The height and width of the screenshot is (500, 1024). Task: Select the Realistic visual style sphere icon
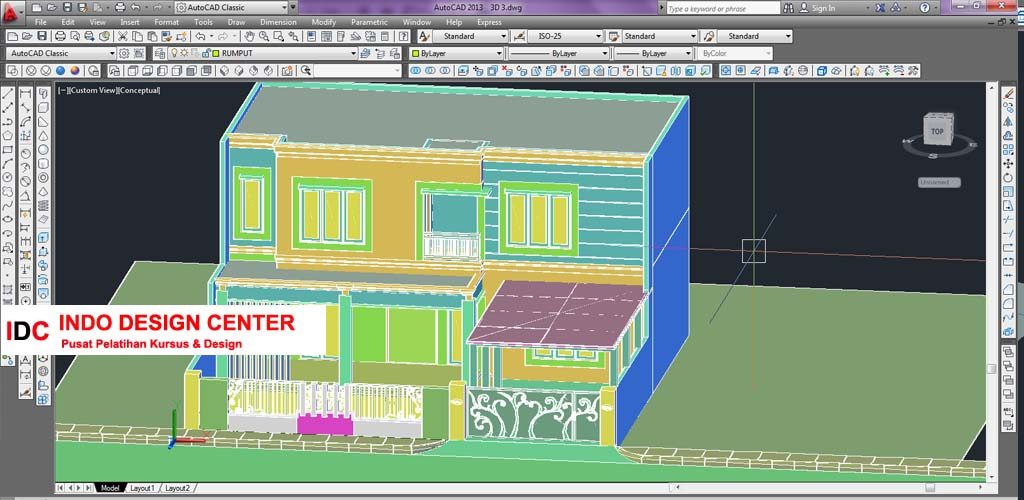[x=61, y=70]
